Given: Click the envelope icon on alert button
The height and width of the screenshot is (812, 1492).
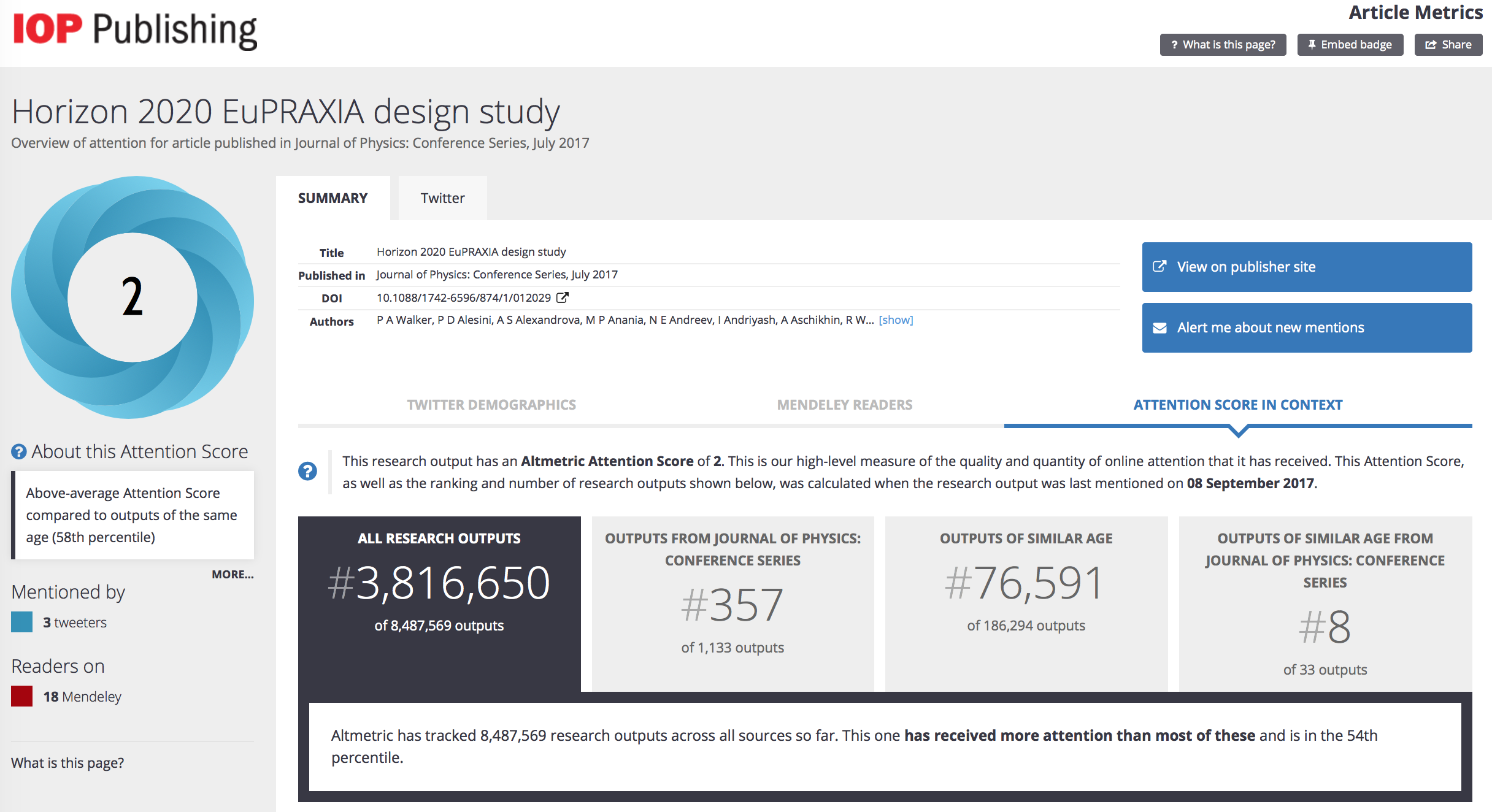Looking at the screenshot, I should click(1159, 328).
